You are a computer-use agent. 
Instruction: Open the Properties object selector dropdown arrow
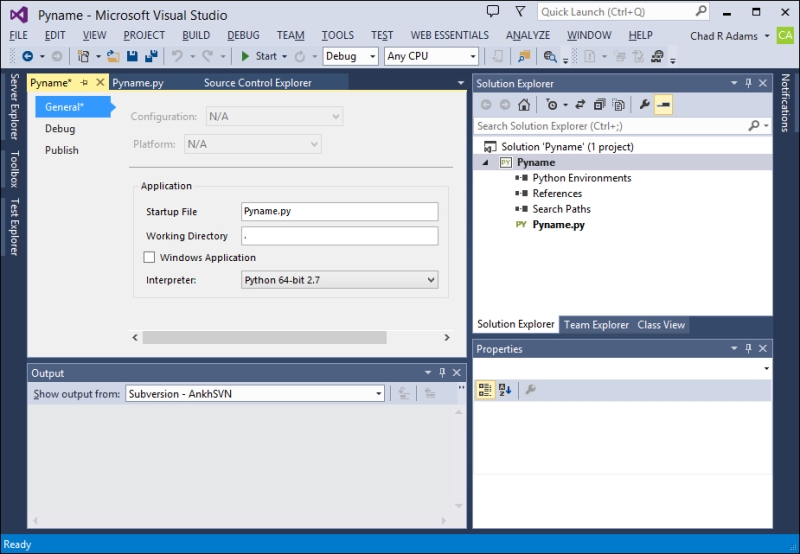(766, 368)
